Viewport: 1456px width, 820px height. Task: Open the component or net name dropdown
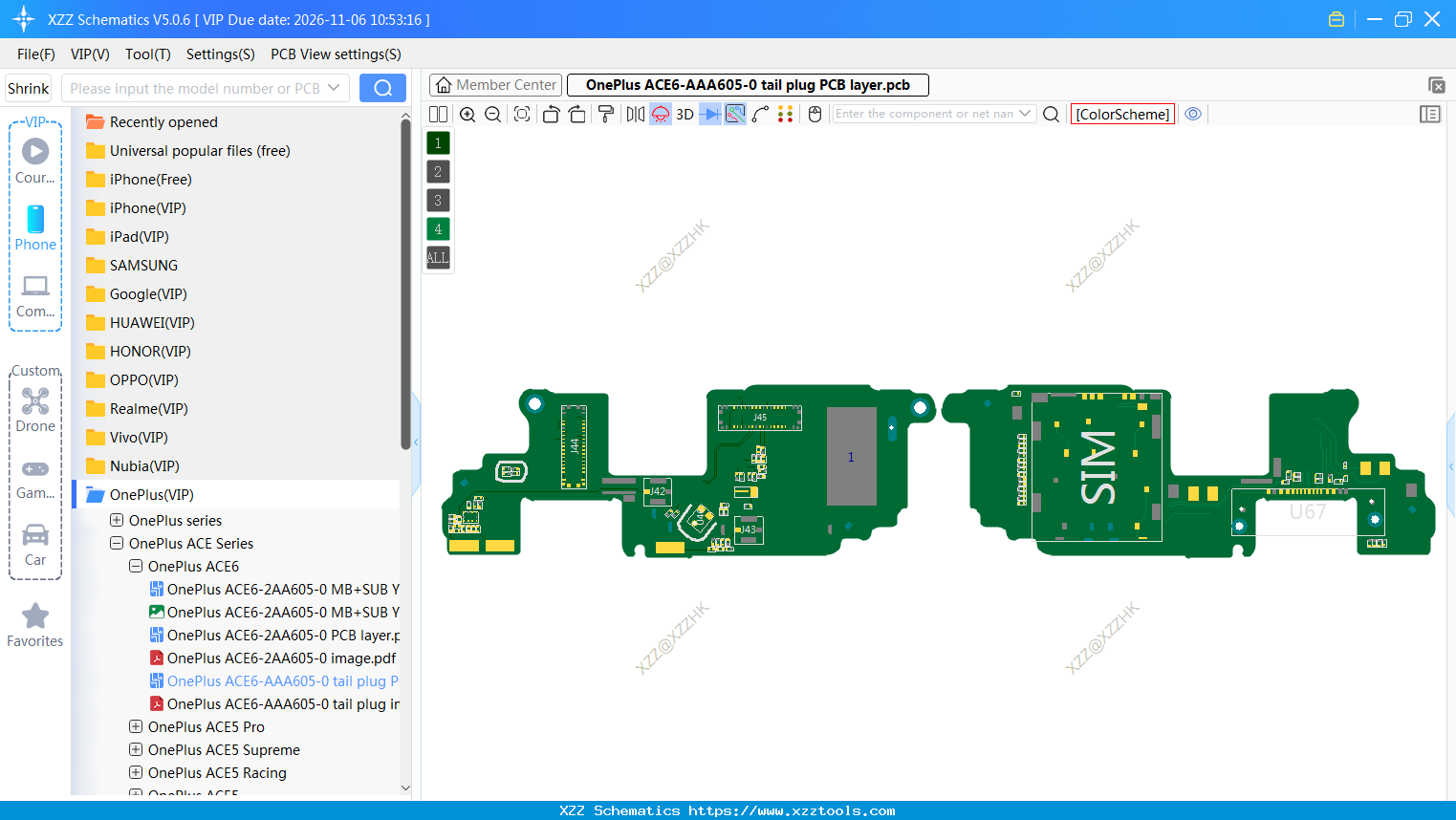(1025, 113)
